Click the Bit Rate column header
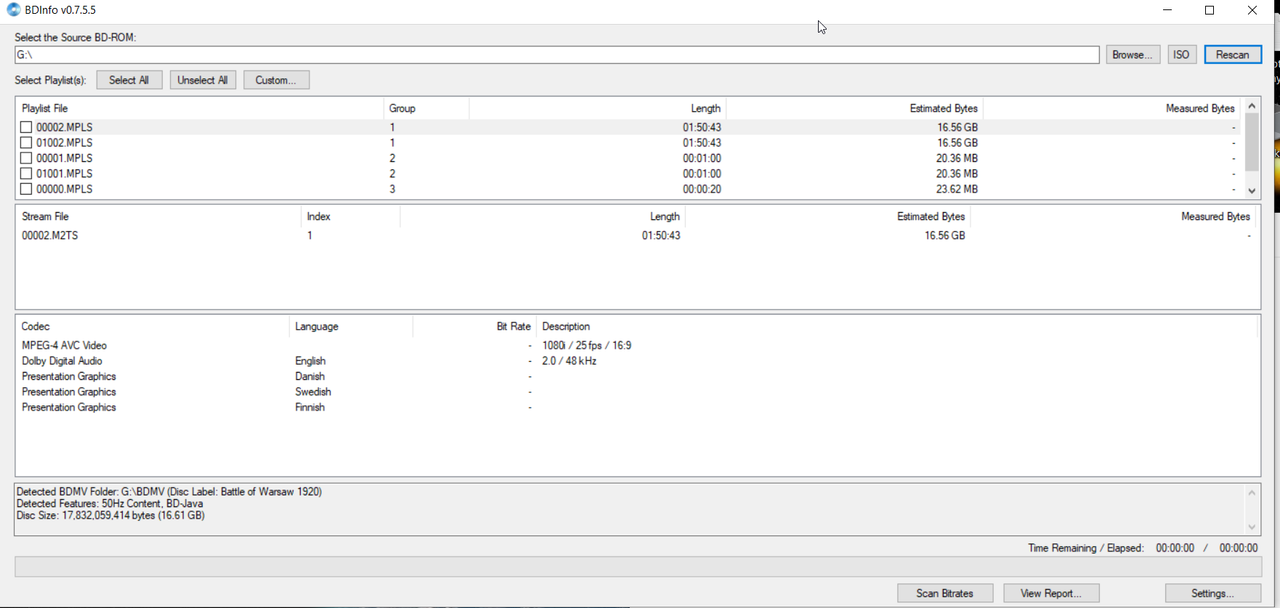This screenshot has width=1280, height=608. click(x=474, y=326)
